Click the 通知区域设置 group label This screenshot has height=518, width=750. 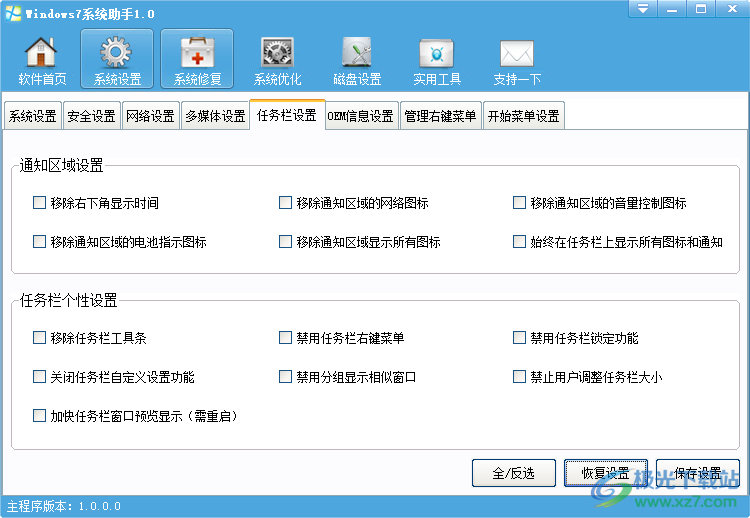click(x=61, y=165)
